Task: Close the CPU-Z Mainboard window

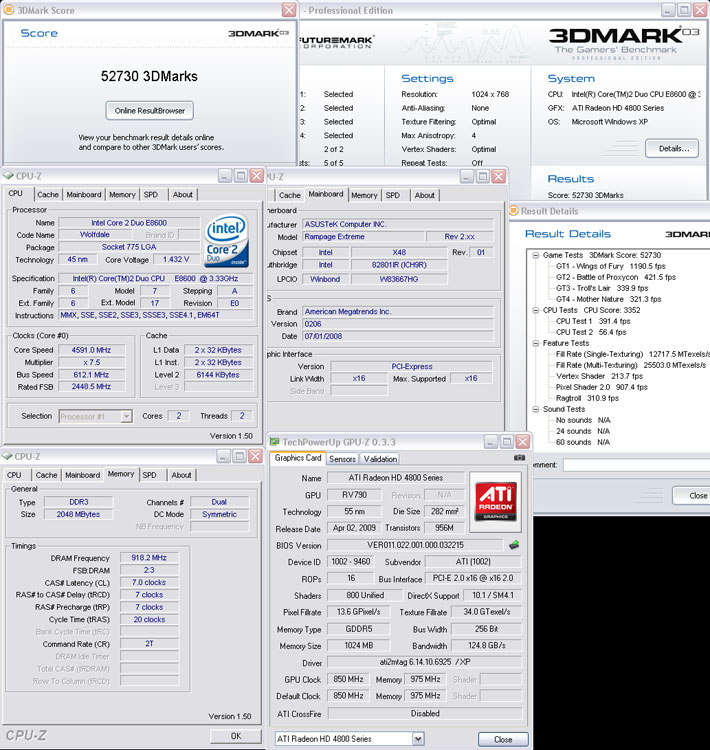Action: [499, 176]
